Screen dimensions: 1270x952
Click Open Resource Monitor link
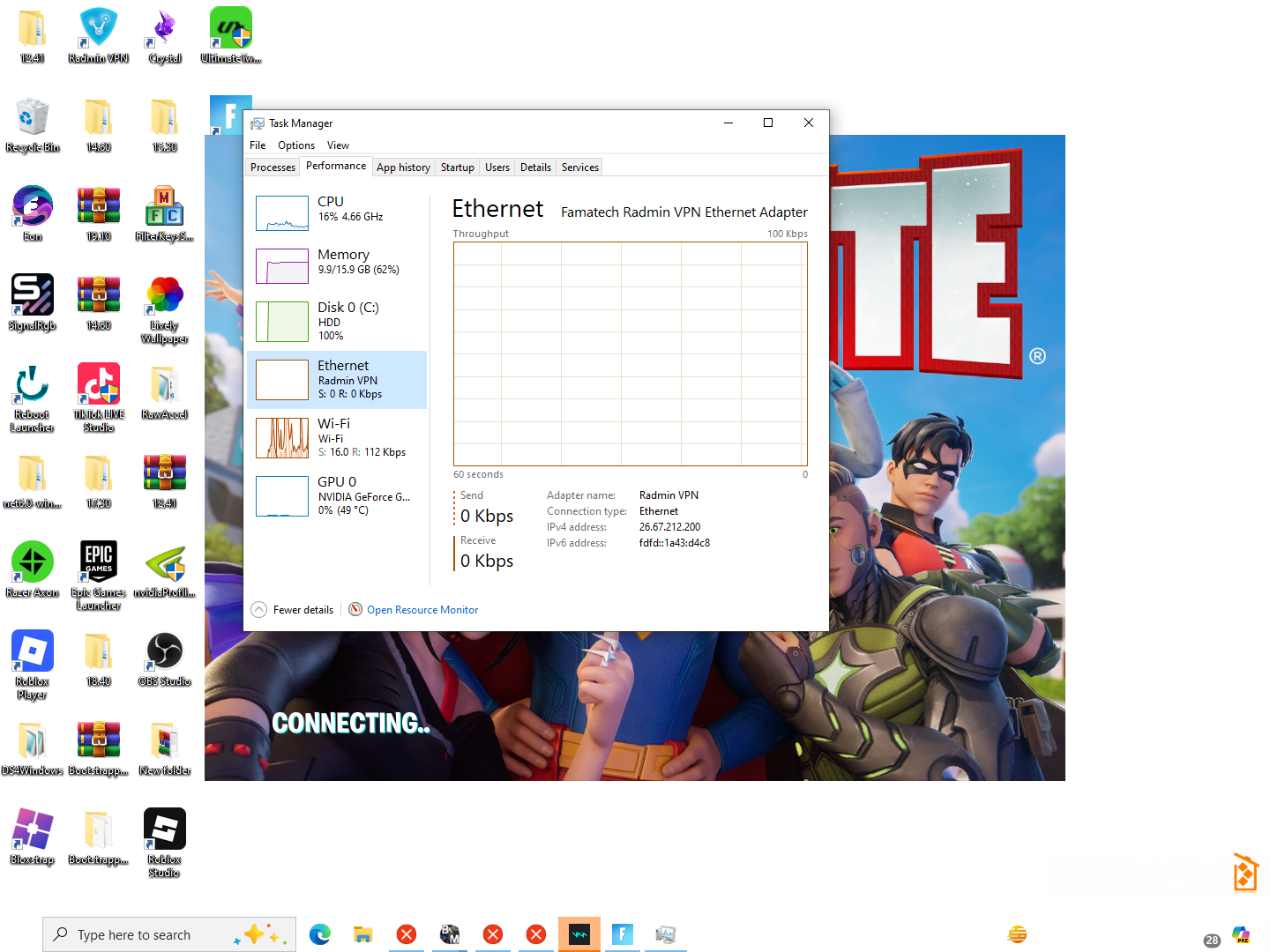pyautogui.click(x=422, y=610)
